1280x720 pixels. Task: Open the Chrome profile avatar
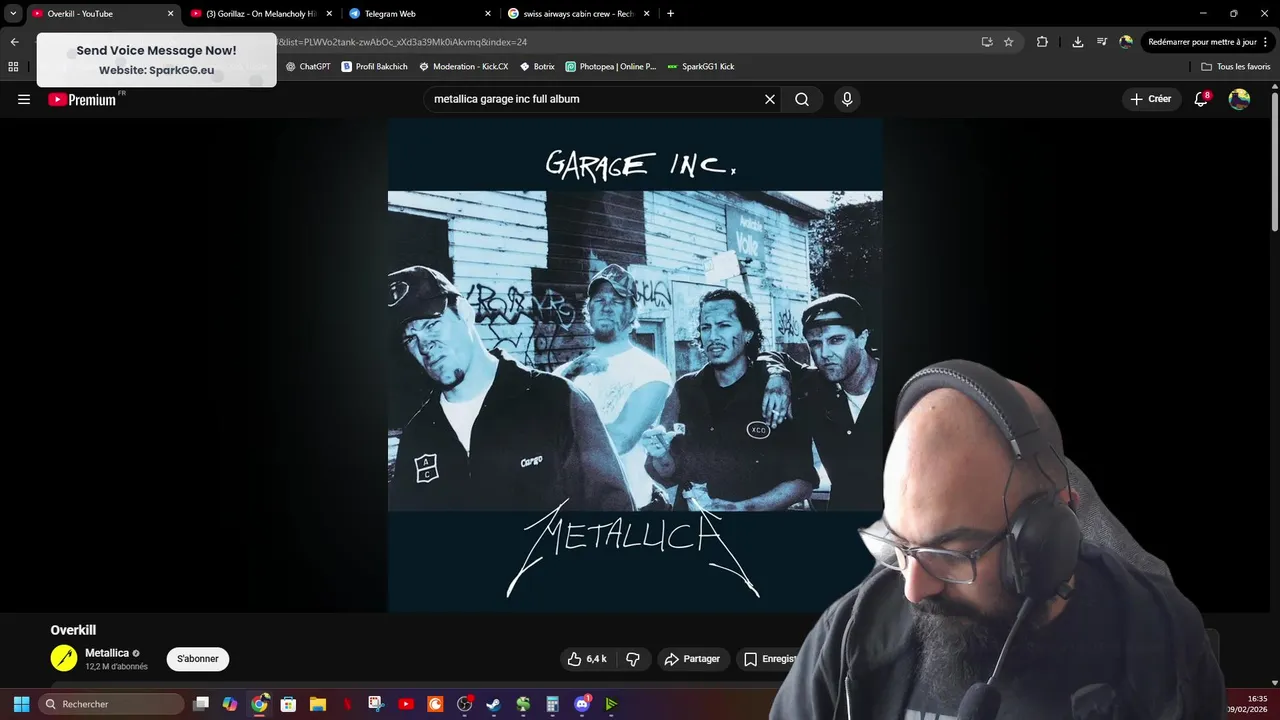(x=1126, y=42)
